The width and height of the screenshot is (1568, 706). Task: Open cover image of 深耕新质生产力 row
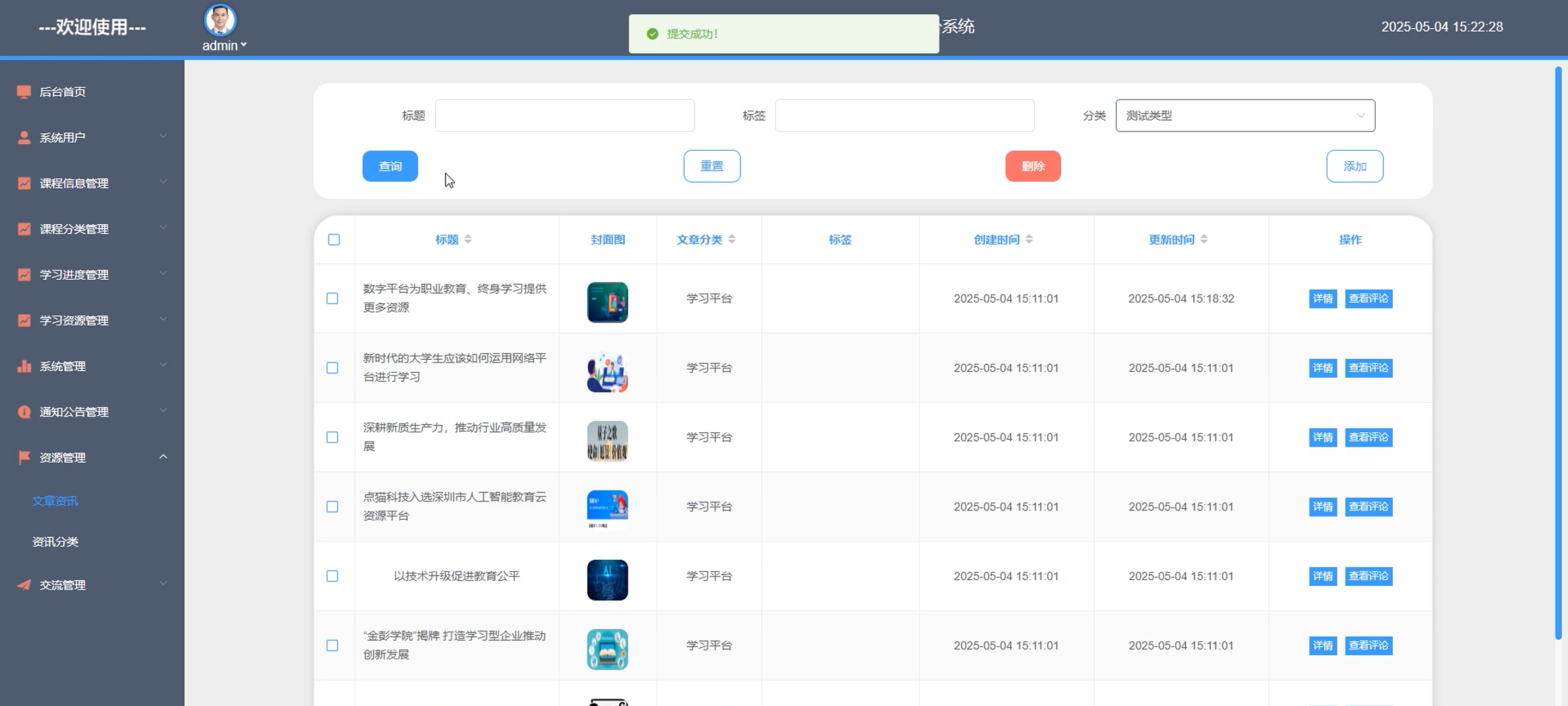pyautogui.click(x=607, y=441)
